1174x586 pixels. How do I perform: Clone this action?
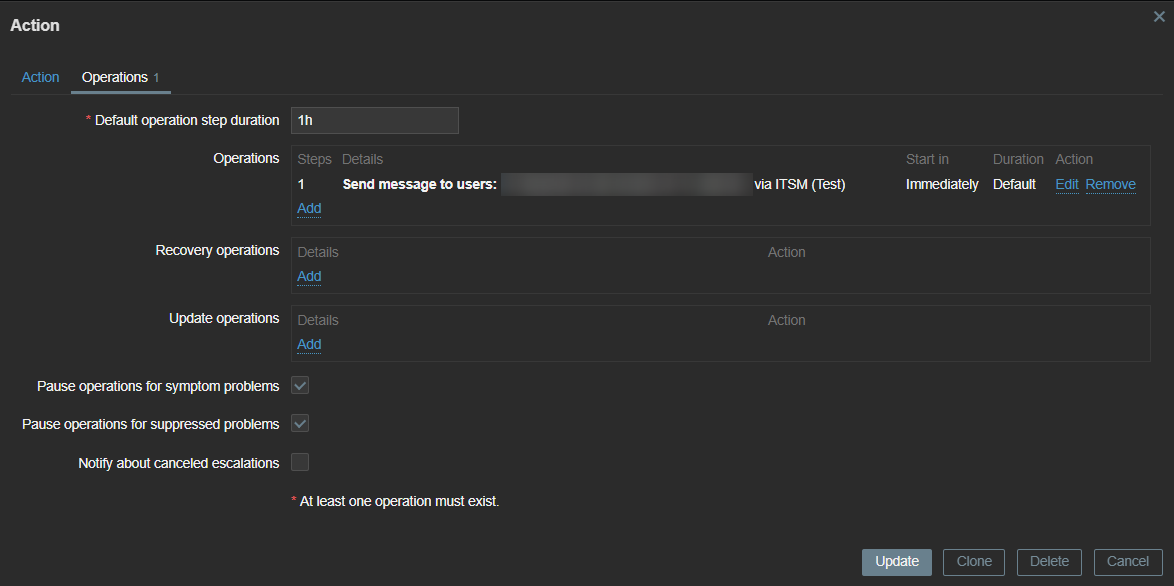(973, 562)
